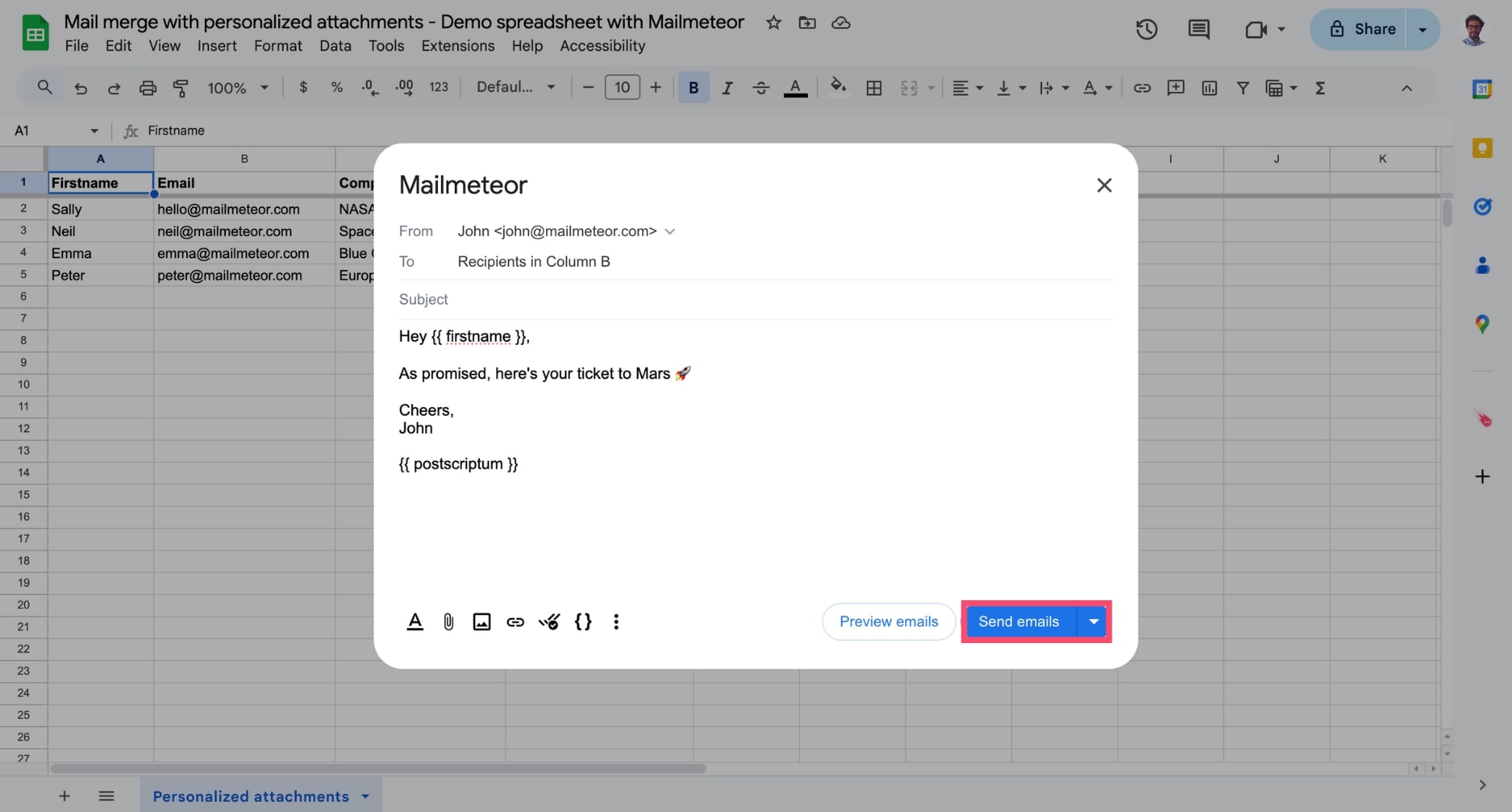1512x812 pixels.
Task: Increase font size plus button
Action: tap(655, 87)
